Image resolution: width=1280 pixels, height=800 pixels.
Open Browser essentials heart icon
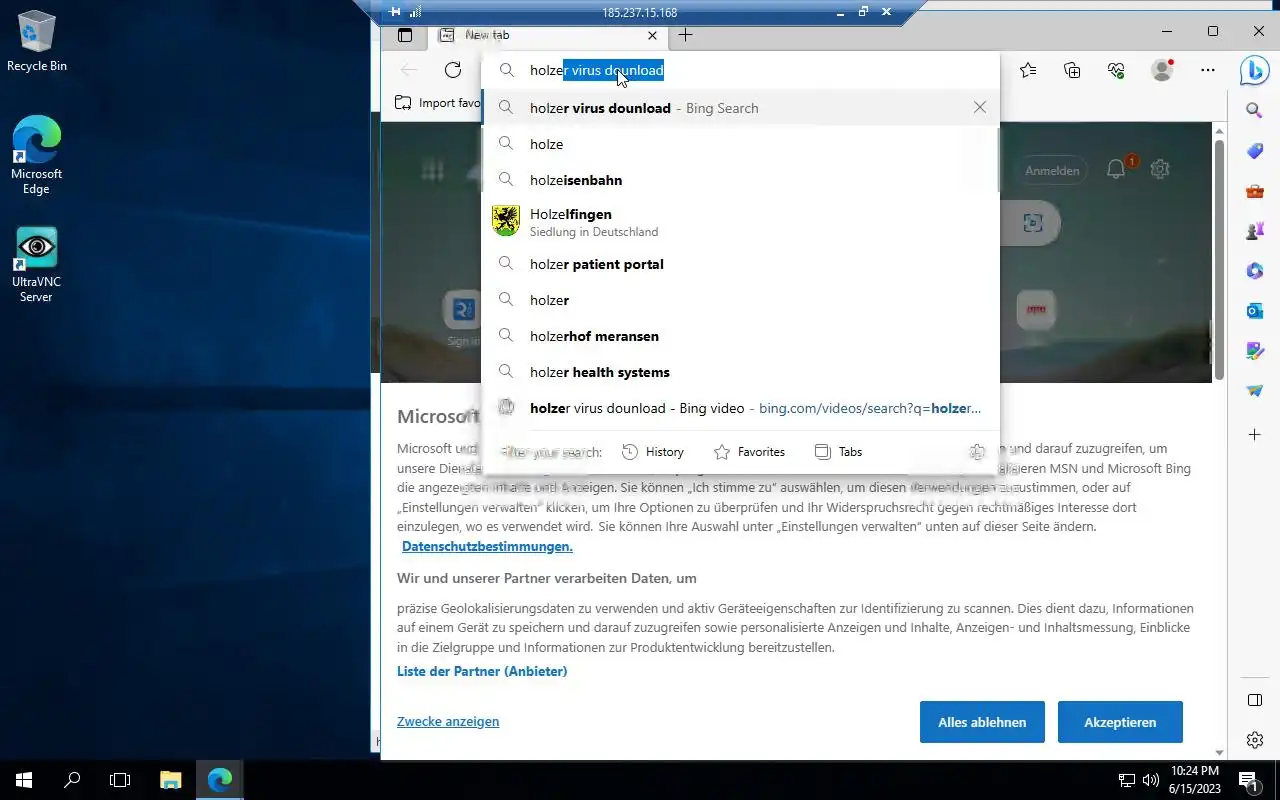coord(1116,70)
